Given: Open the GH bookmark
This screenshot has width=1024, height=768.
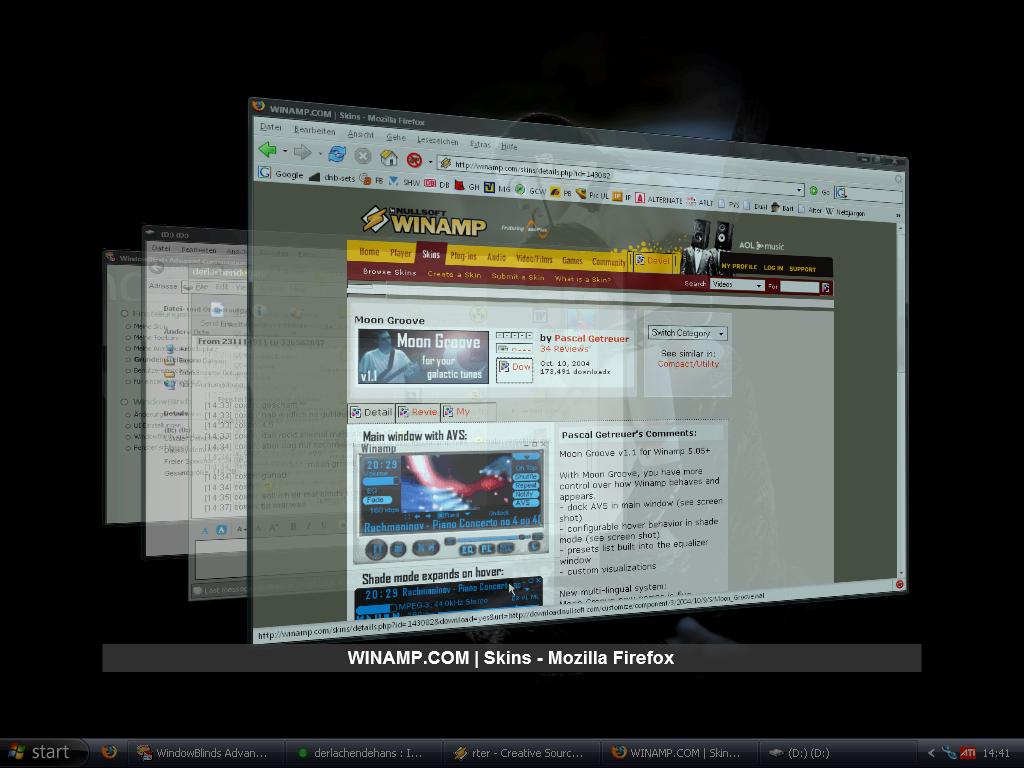Looking at the screenshot, I should coord(468,186).
